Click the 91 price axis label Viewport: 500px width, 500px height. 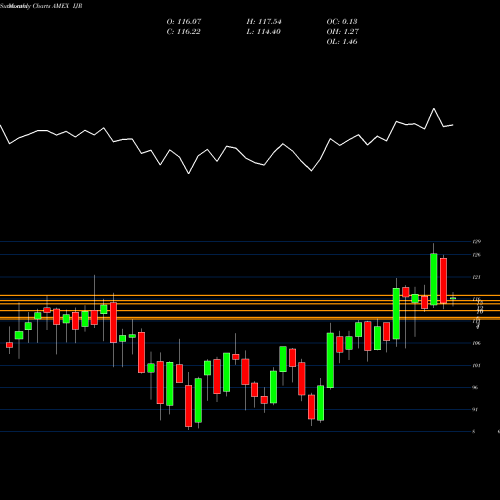click(475, 409)
